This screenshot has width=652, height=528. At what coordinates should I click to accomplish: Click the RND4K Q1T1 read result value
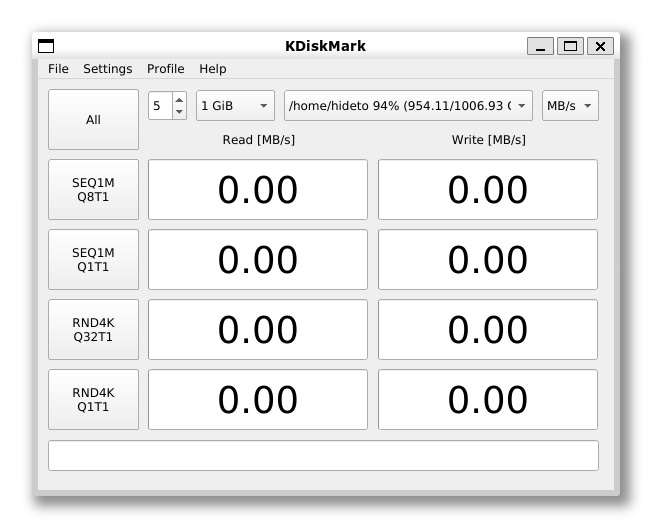click(x=258, y=400)
